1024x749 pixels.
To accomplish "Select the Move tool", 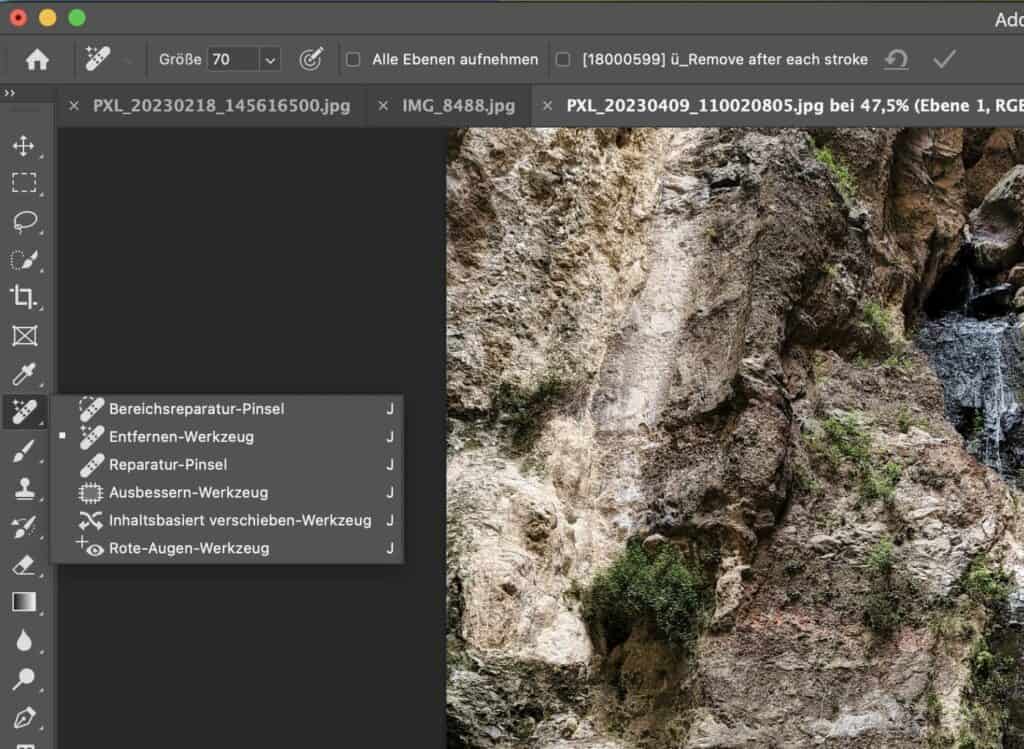I will tap(25, 145).
